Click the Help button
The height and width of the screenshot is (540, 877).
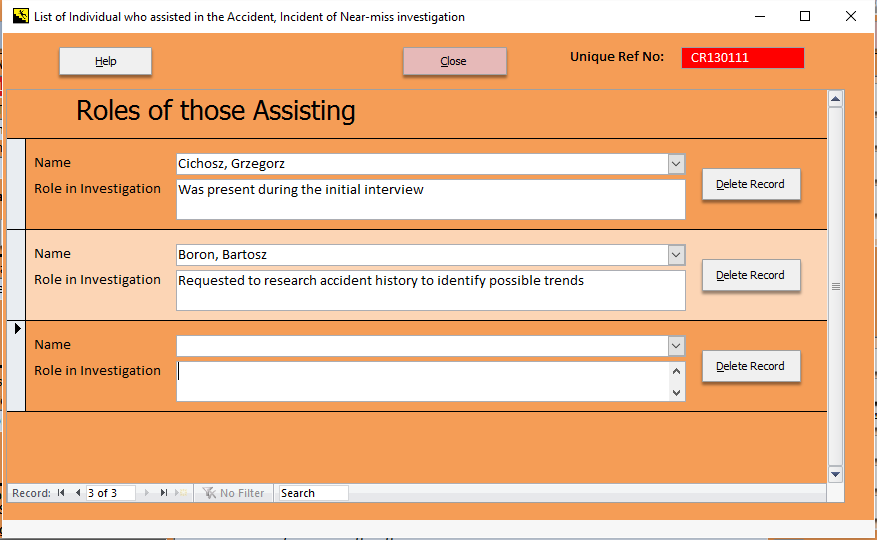click(105, 61)
